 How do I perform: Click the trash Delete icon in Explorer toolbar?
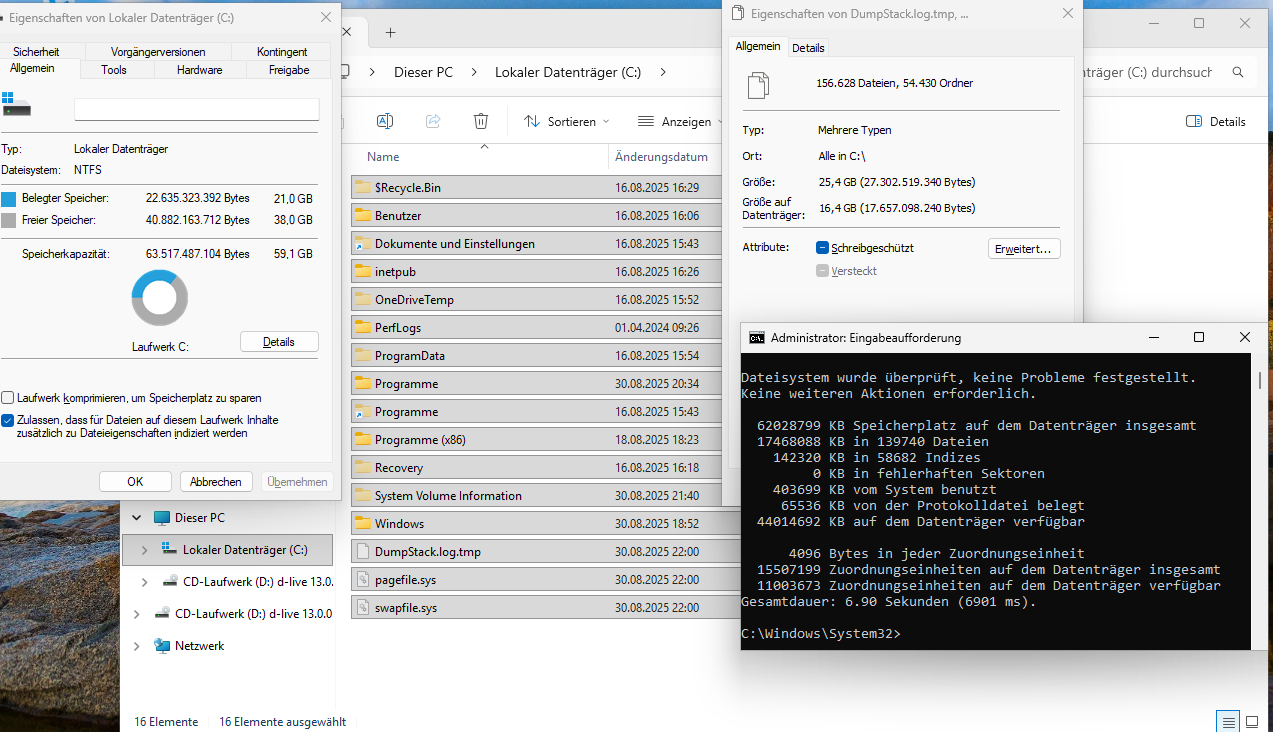pos(481,121)
